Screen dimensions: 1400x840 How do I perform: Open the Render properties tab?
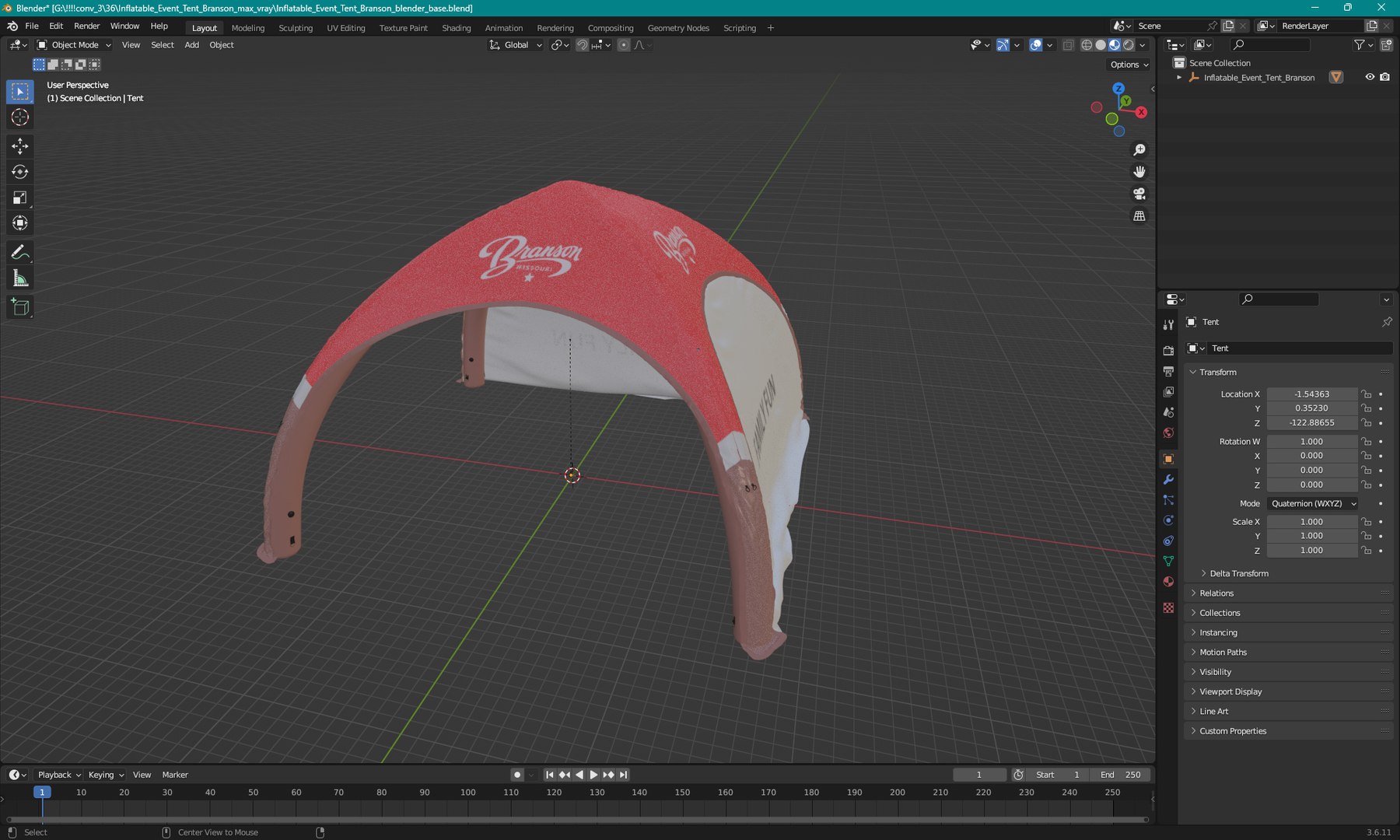pos(1168,351)
